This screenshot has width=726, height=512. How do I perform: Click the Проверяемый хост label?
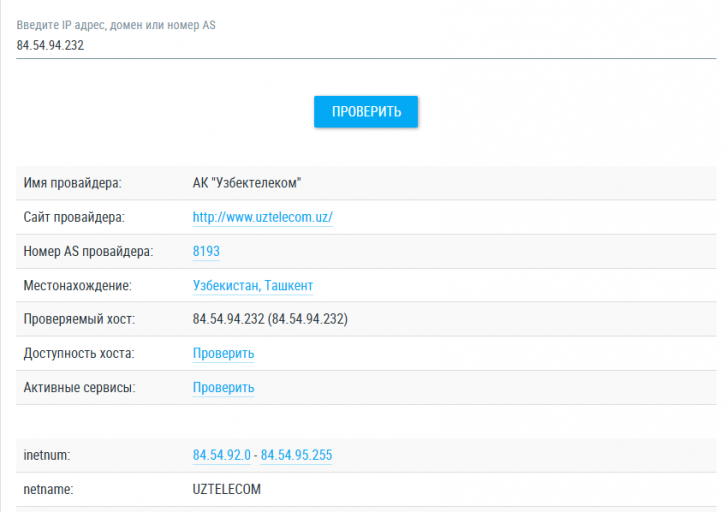(x=79, y=319)
